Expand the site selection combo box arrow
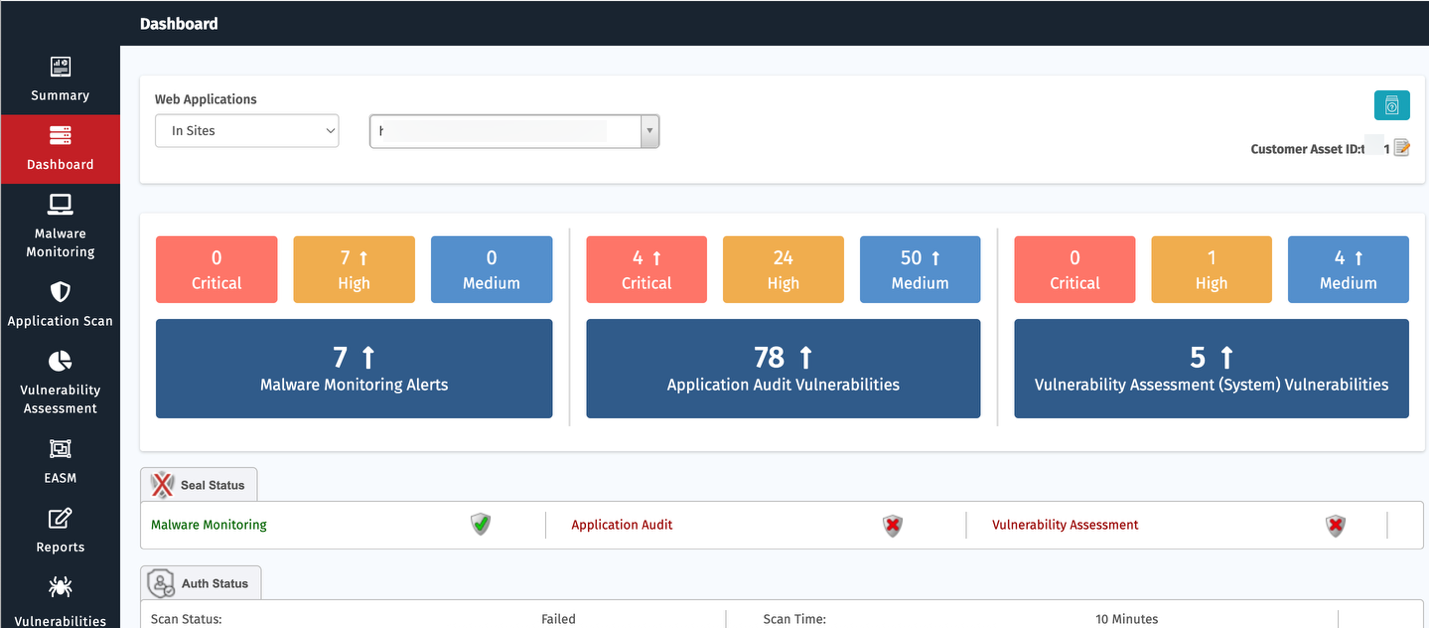This screenshot has width=1429, height=628. [x=650, y=131]
